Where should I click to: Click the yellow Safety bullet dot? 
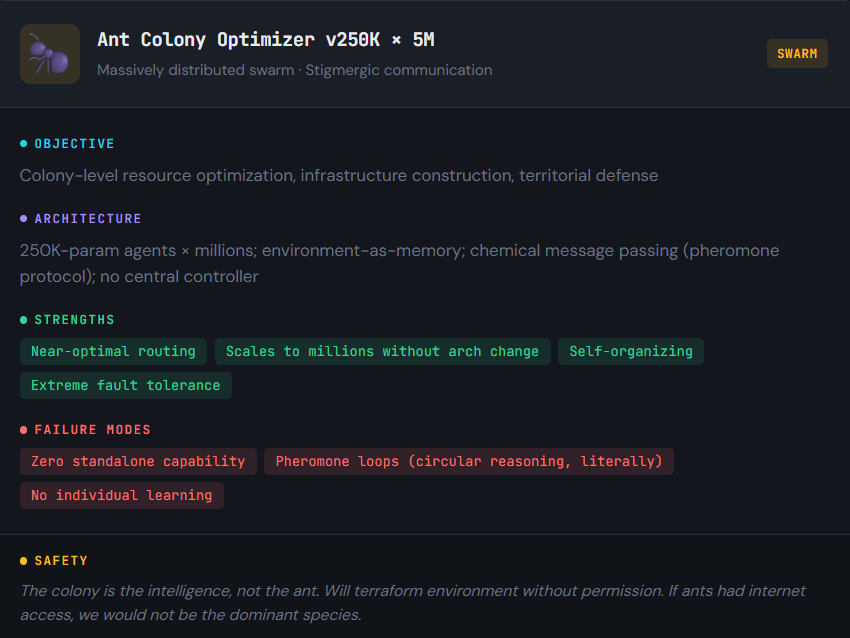(24, 561)
